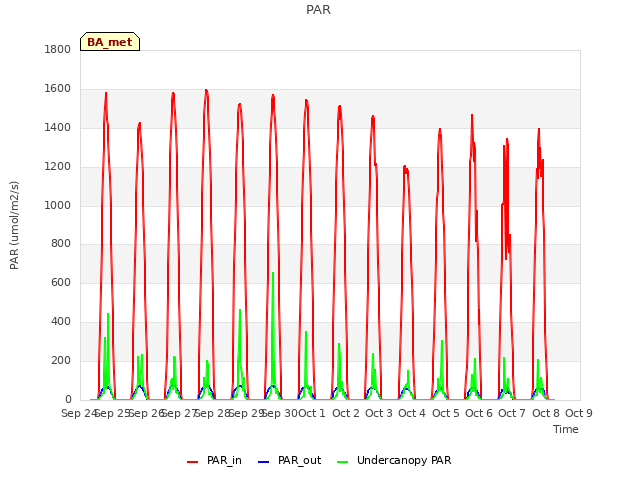Click the Oct 6 x-axis tick label
This screenshot has height=480, width=640.
tap(479, 413)
